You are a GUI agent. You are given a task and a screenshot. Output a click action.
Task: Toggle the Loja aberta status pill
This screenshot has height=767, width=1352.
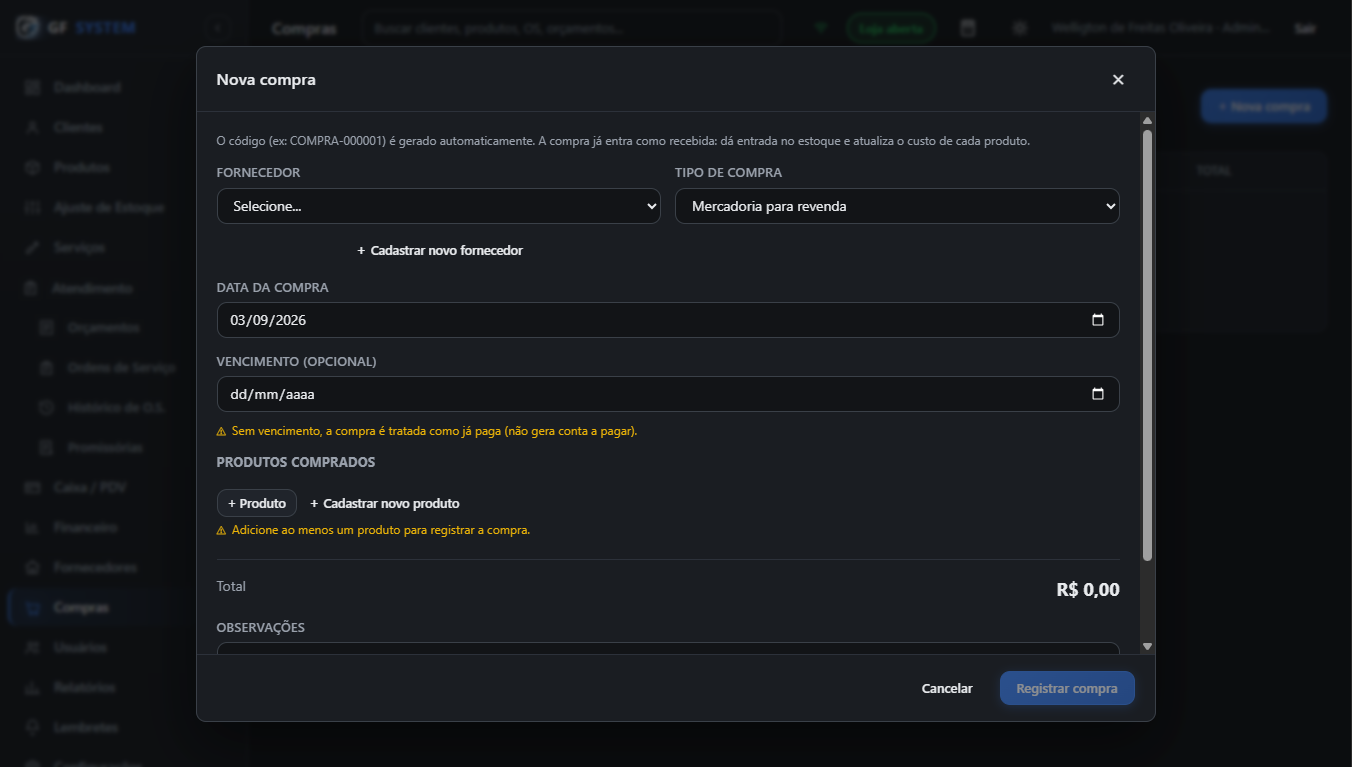coord(891,29)
